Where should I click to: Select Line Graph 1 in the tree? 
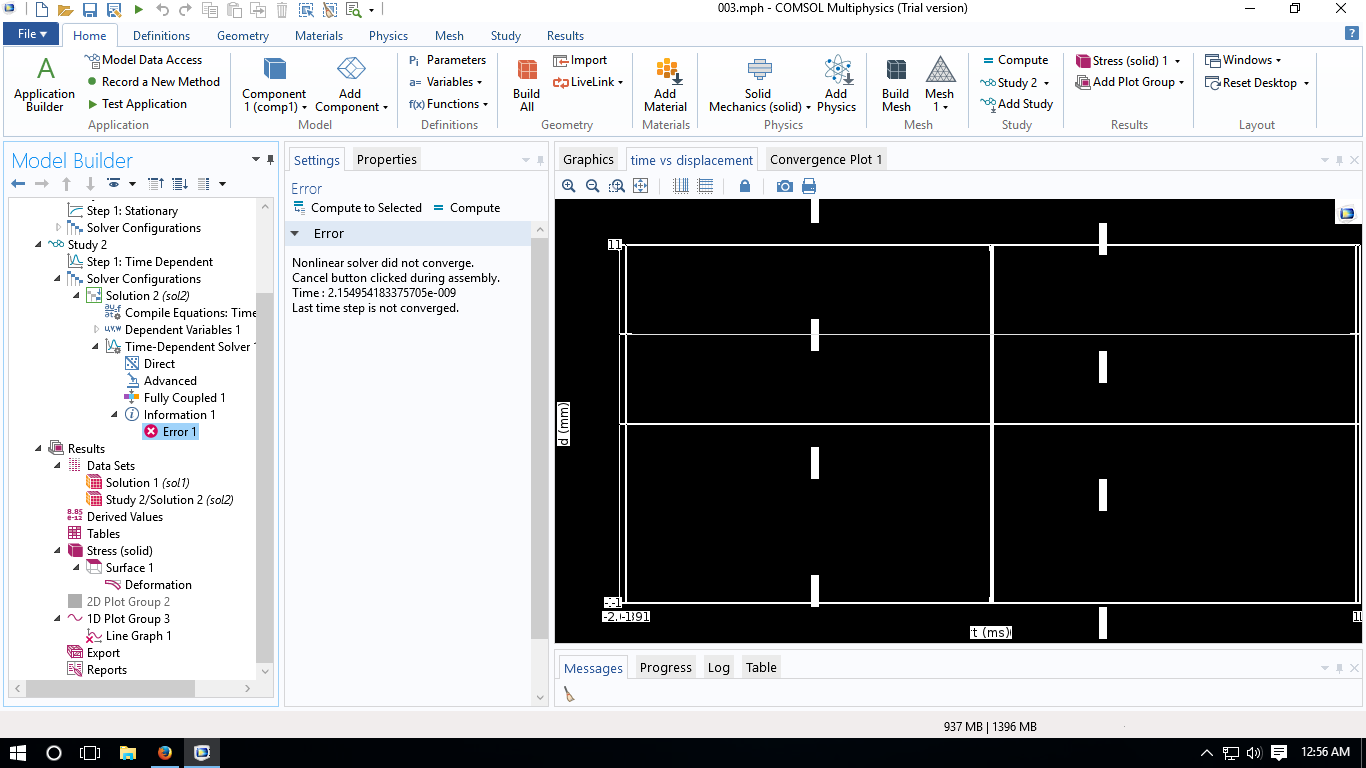click(x=138, y=636)
